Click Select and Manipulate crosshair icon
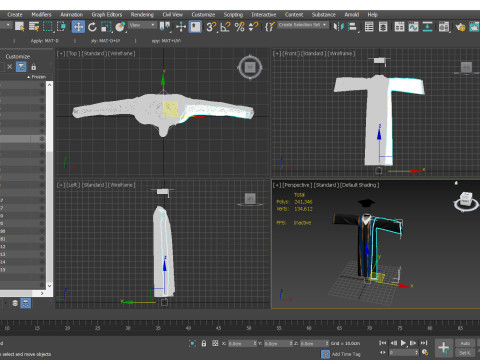Screen dimensions: 480x360 pos(181,27)
